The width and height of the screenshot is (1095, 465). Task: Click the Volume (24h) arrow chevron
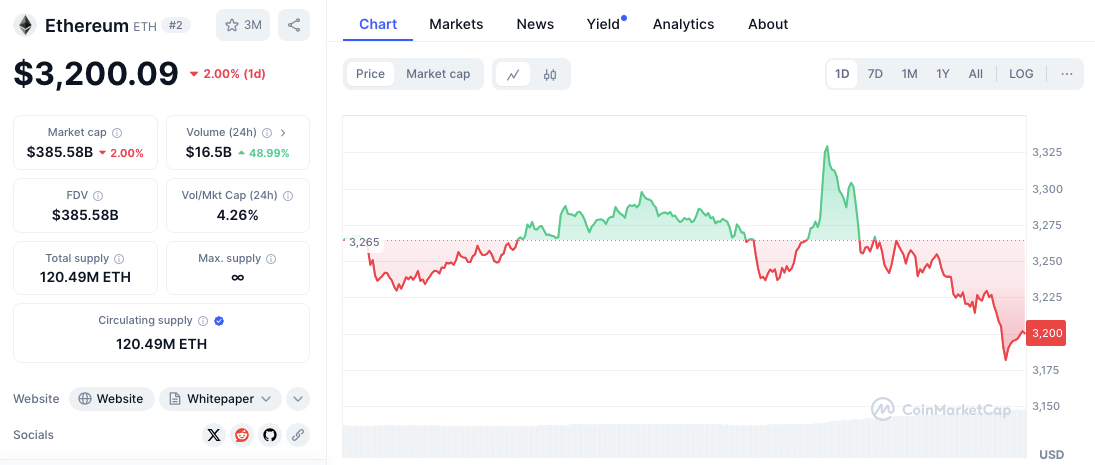coord(283,132)
